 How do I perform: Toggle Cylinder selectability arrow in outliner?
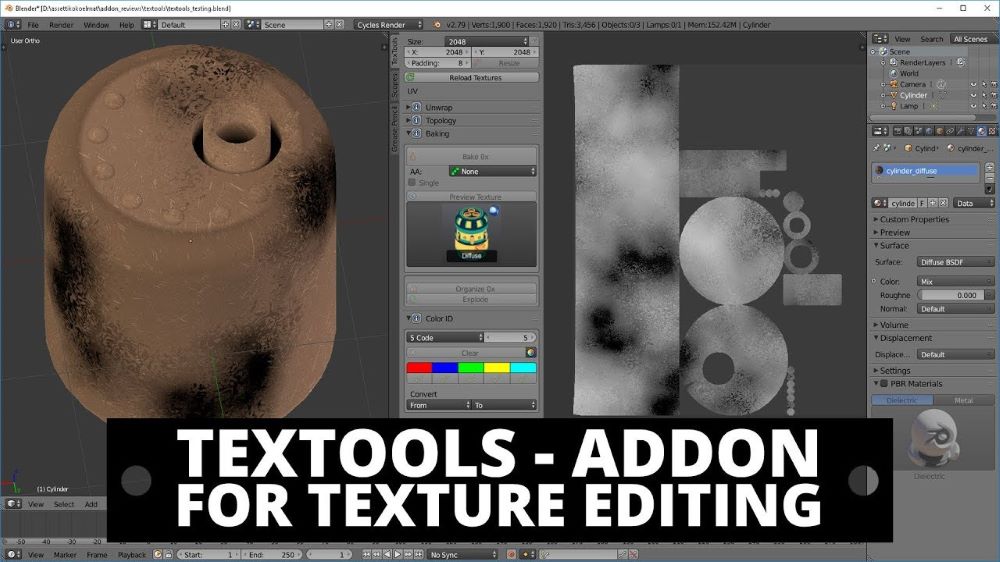pyautogui.click(x=984, y=95)
